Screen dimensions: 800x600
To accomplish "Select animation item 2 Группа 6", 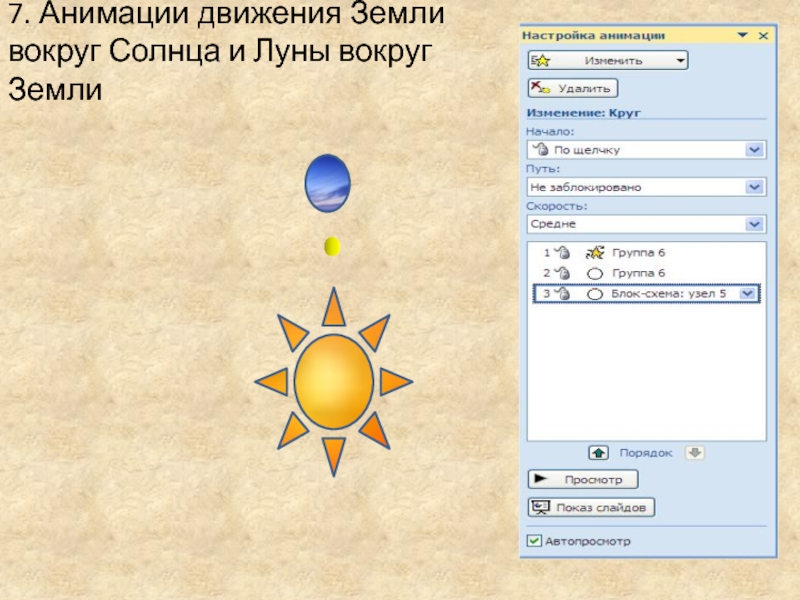I will (646, 273).
